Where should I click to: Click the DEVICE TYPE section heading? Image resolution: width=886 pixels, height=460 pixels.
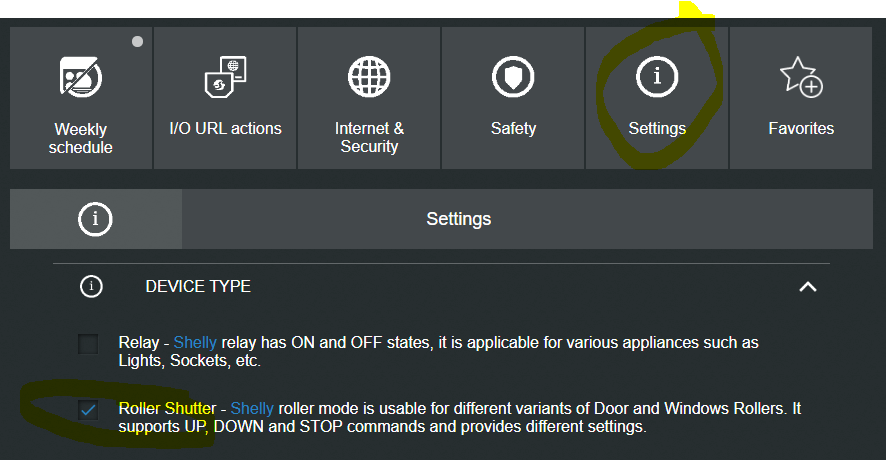[x=198, y=287]
